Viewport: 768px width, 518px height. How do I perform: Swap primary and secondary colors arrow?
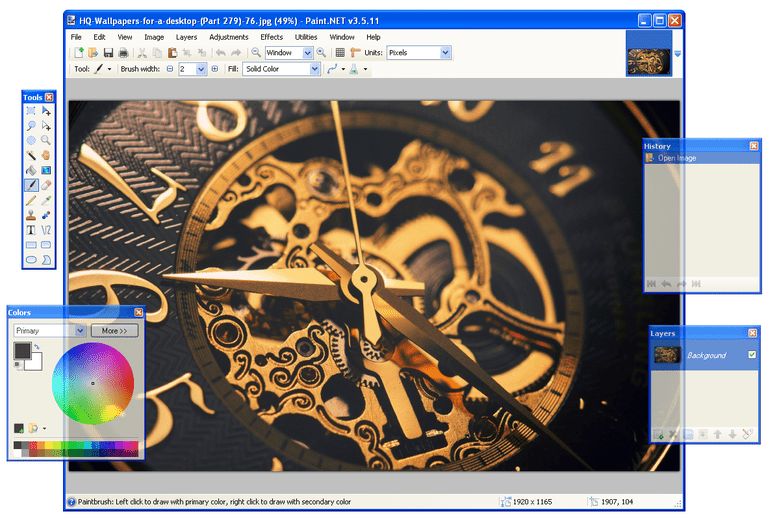[37, 347]
